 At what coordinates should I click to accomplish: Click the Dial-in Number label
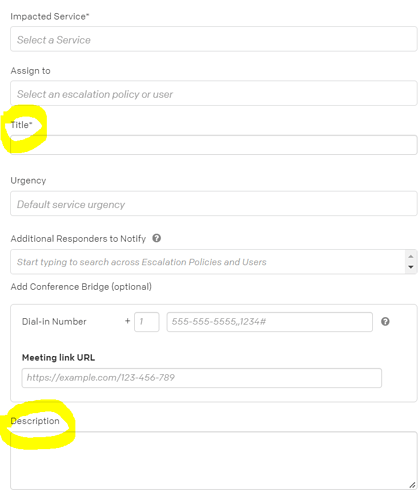54,322
